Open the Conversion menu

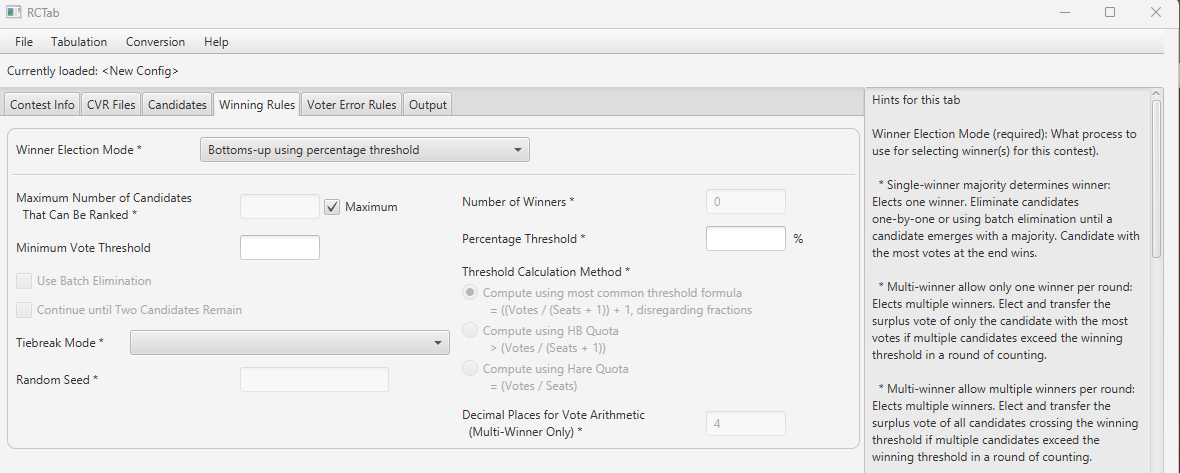155,42
